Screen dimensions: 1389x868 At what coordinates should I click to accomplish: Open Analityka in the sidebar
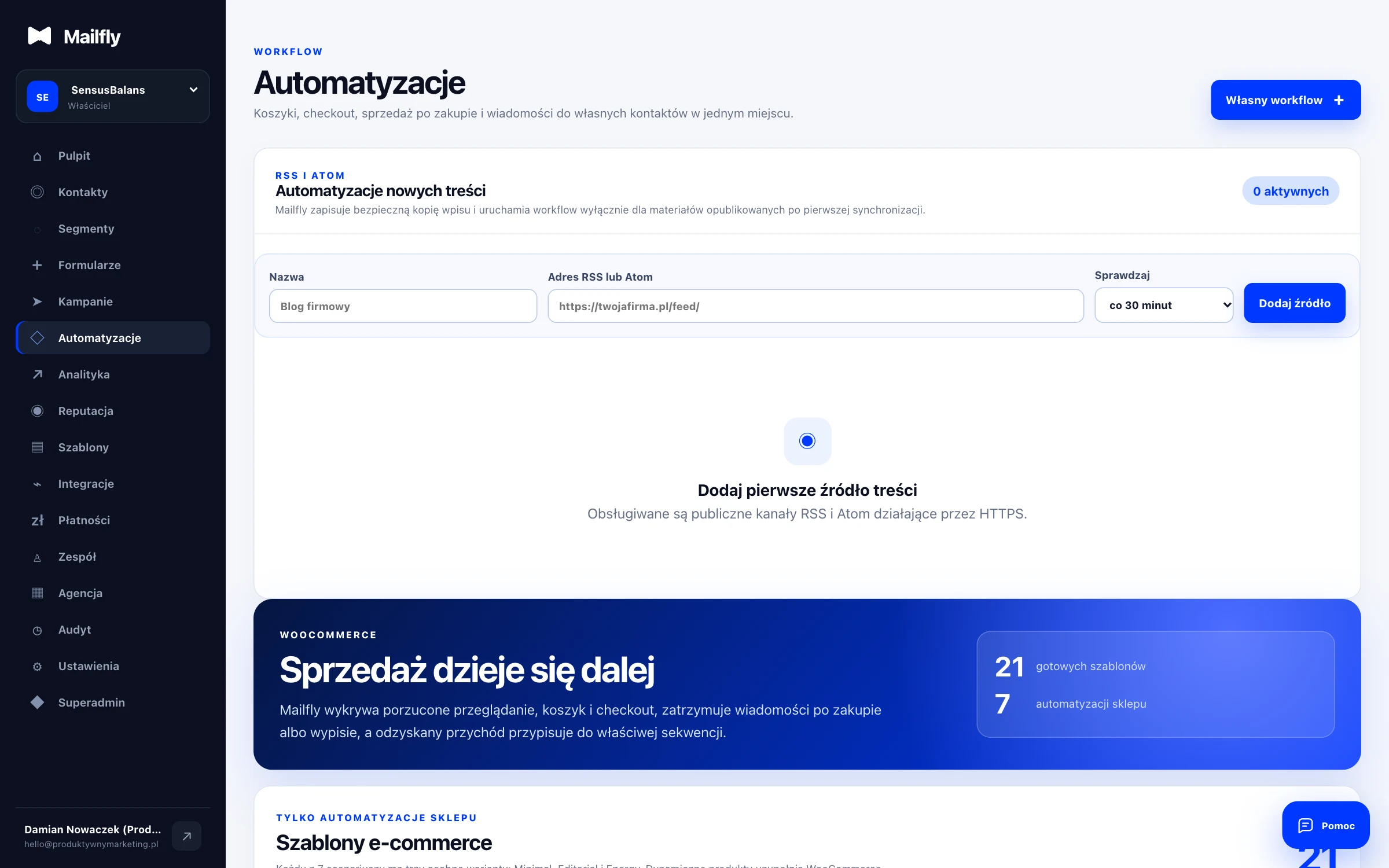[112, 374]
